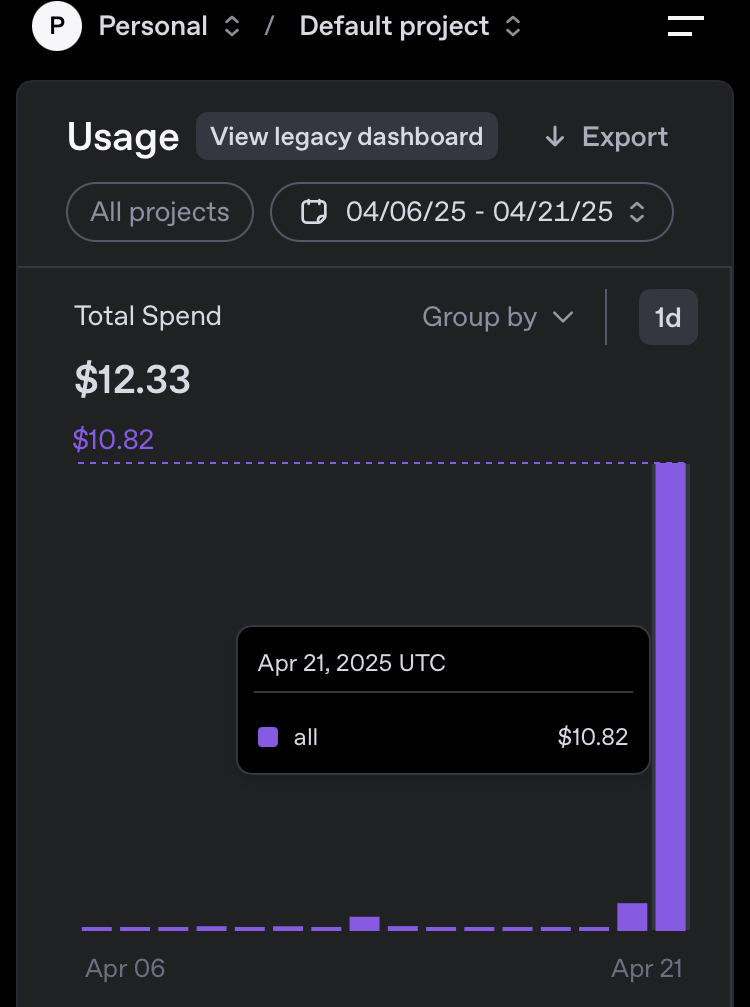Click the date range selector chevrons

636,212
